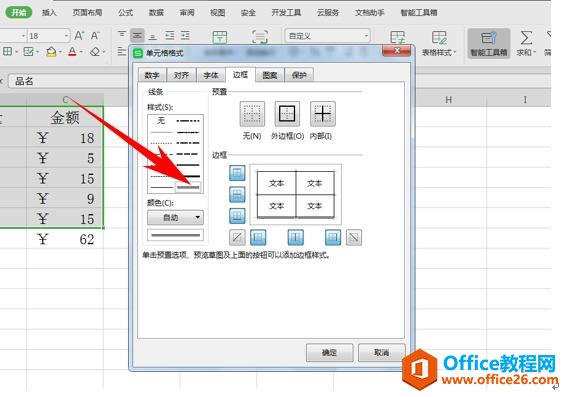Select the cell containing 62
Image resolution: width=565 pixels, height=397 pixels.
pyautogui.click(x=65, y=239)
